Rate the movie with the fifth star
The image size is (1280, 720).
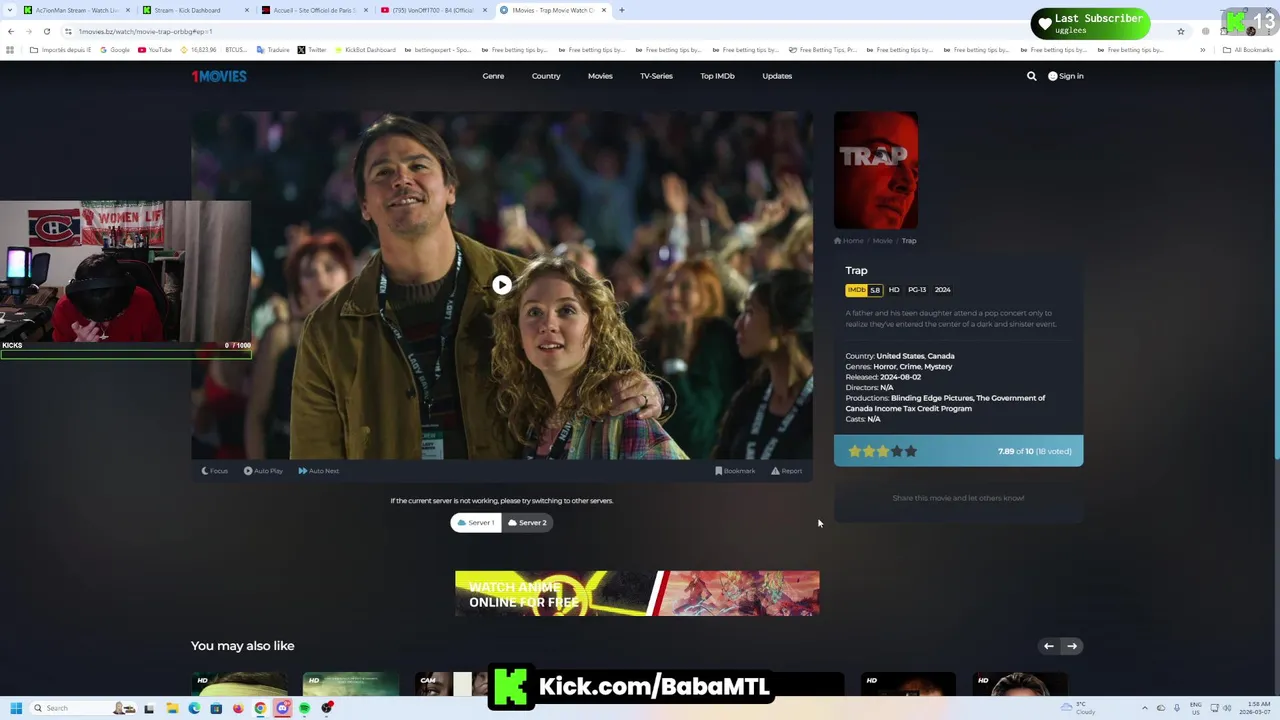[911, 451]
